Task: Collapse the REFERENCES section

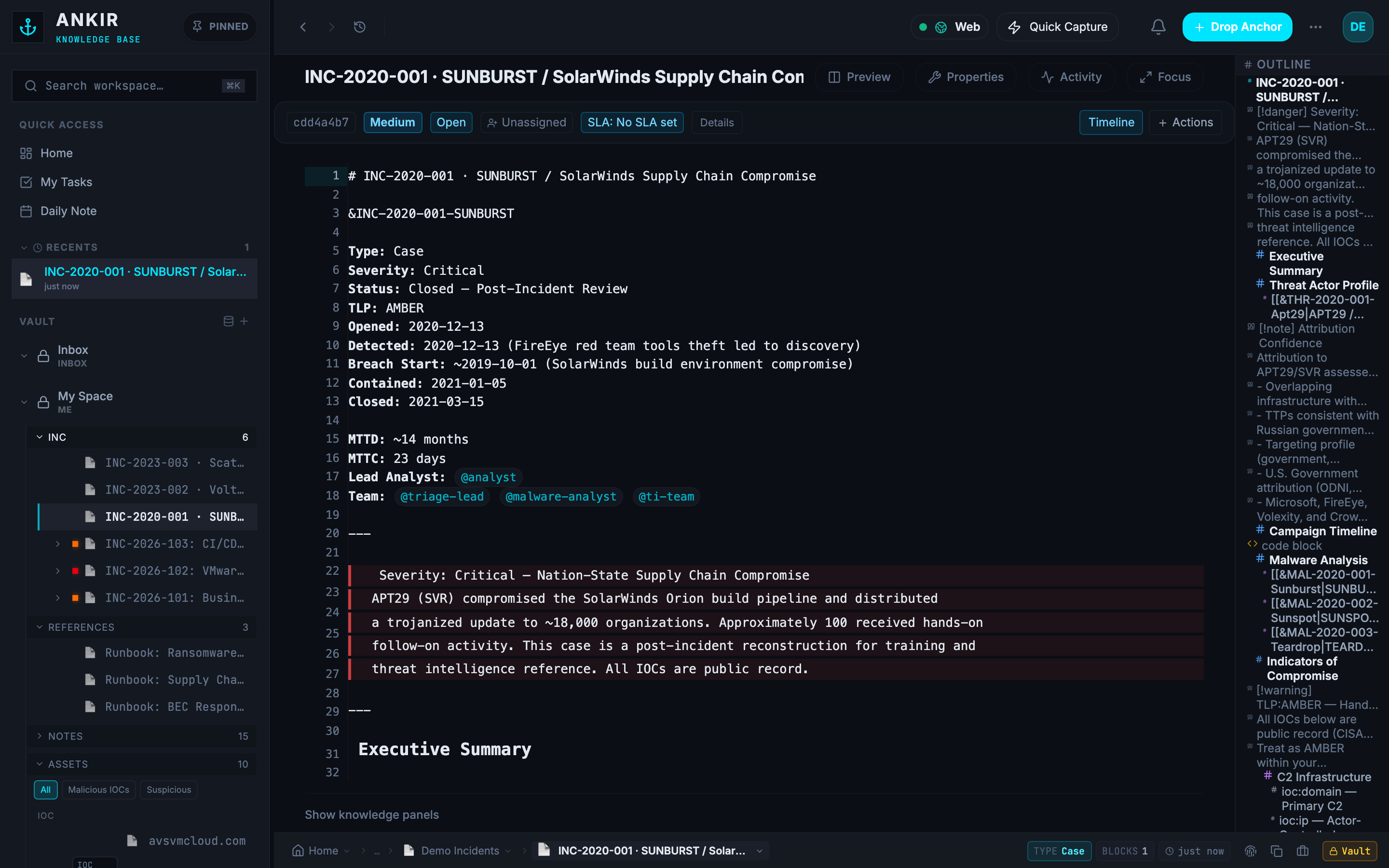Action: (39, 627)
